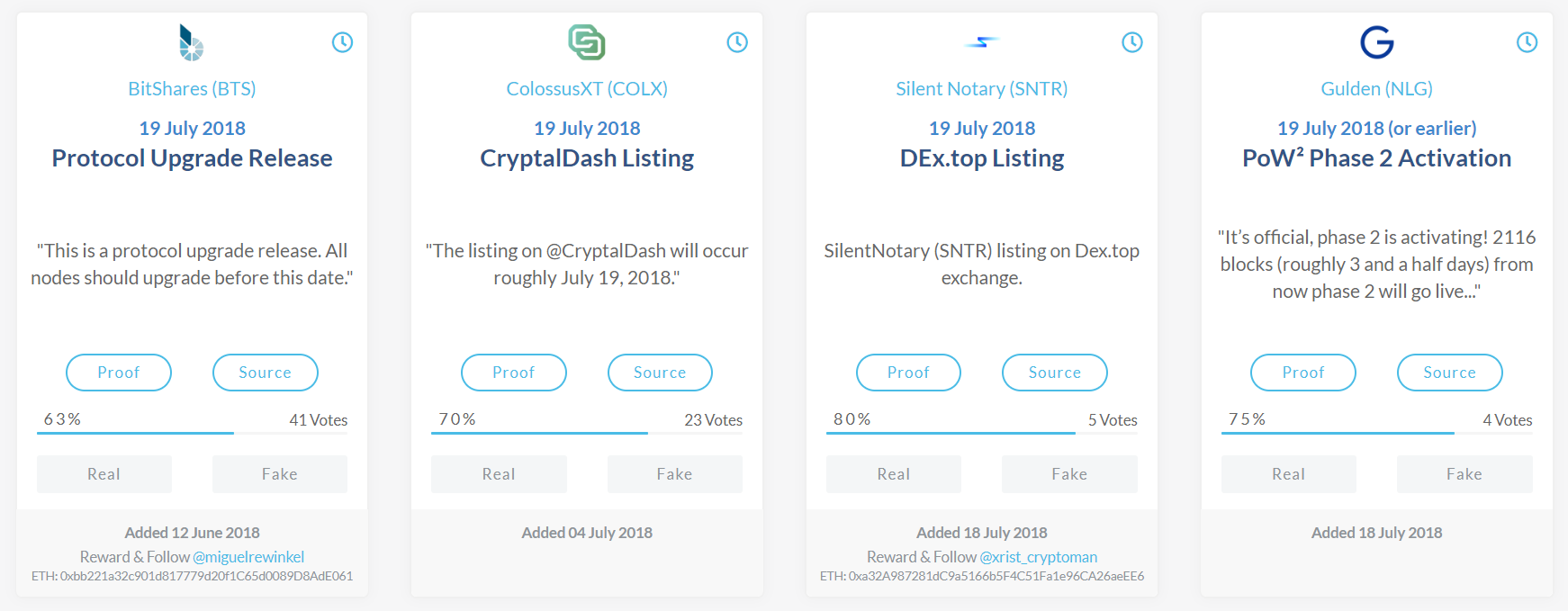Click the BitShares coin logo icon
The width and height of the screenshot is (1568, 611).
tap(191, 42)
